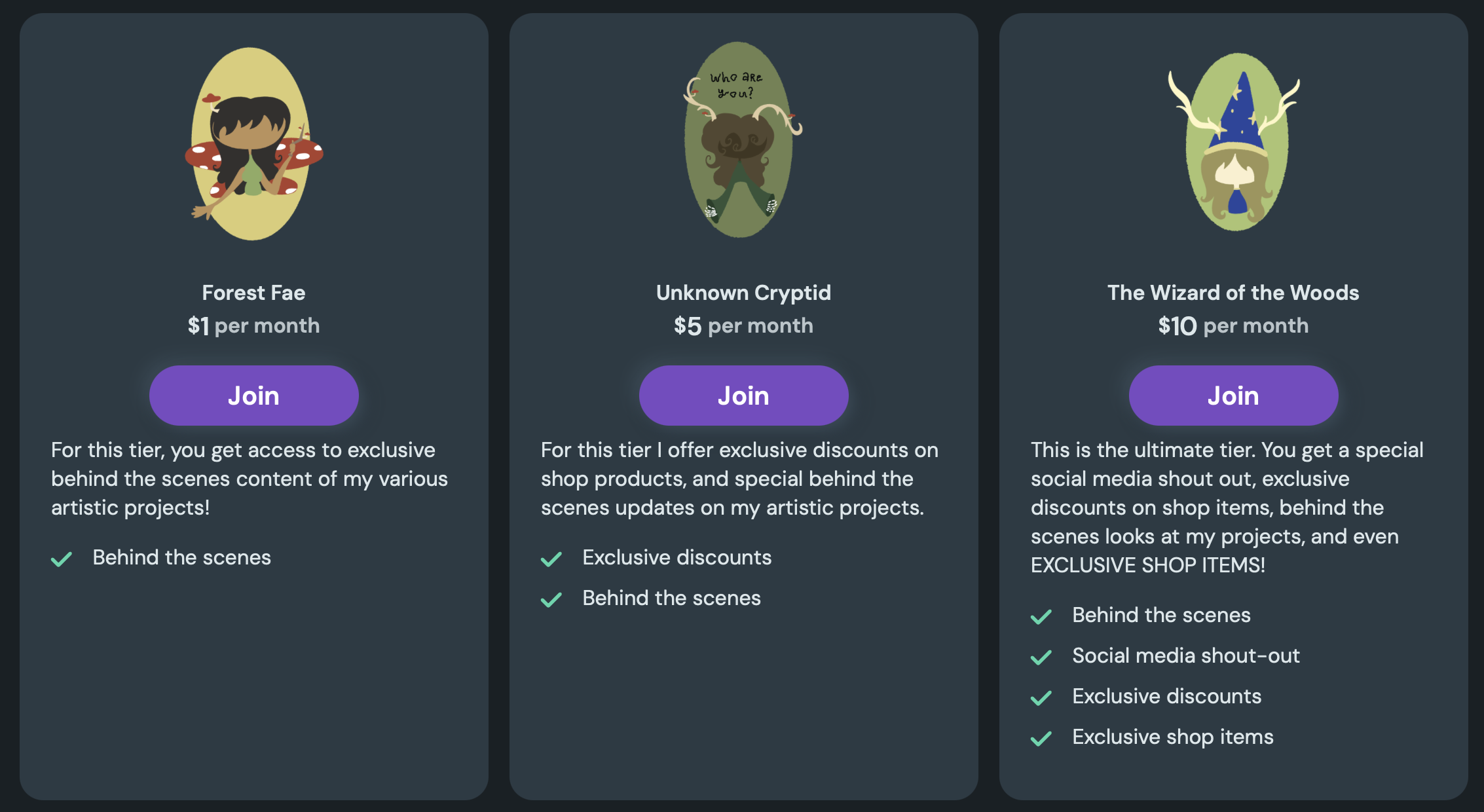Click the "Social media shout-out" benefit label

click(1186, 655)
